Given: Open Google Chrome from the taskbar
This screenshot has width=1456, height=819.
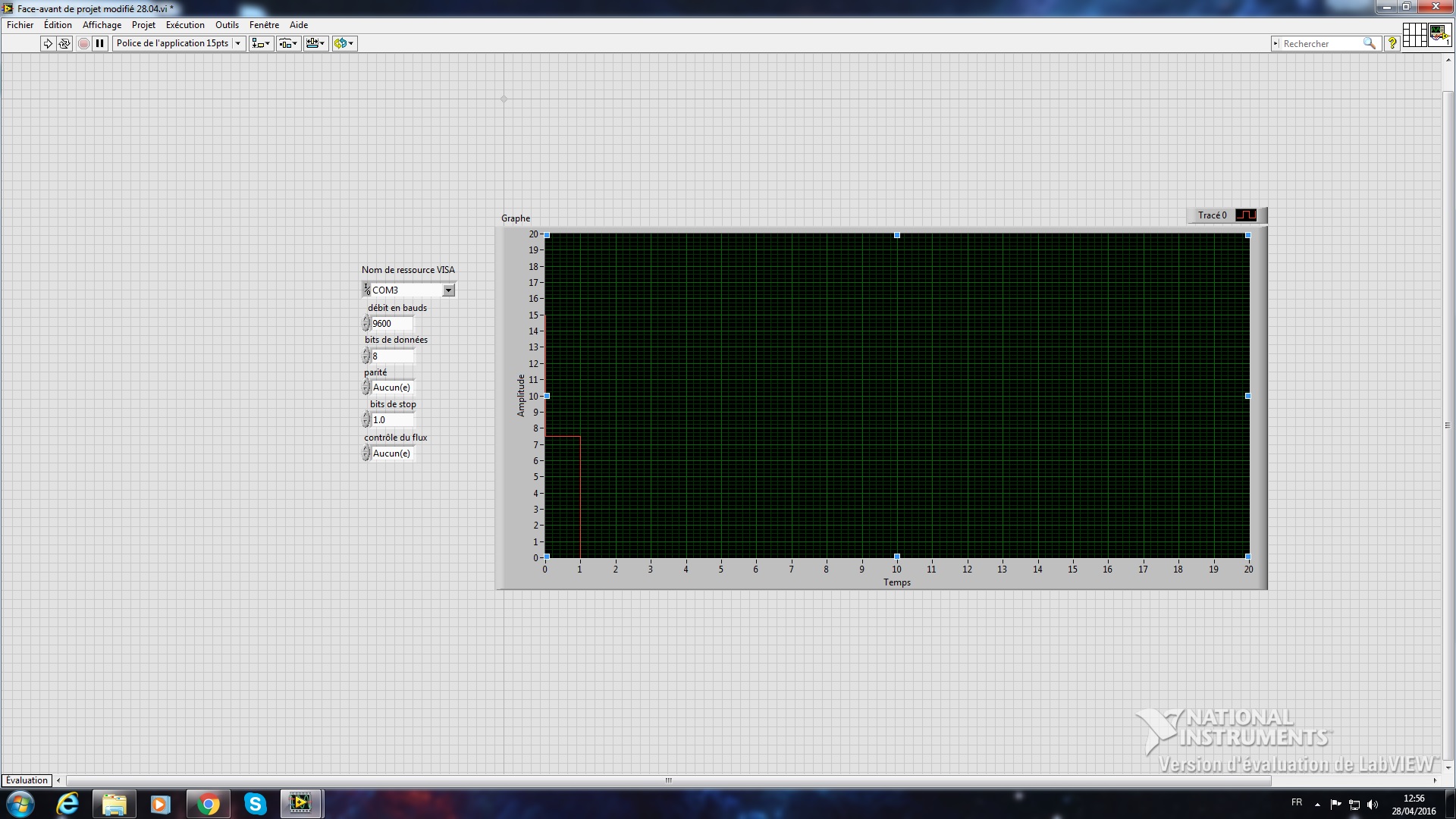Looking at the screenshot, I should [x=208, y=804].
